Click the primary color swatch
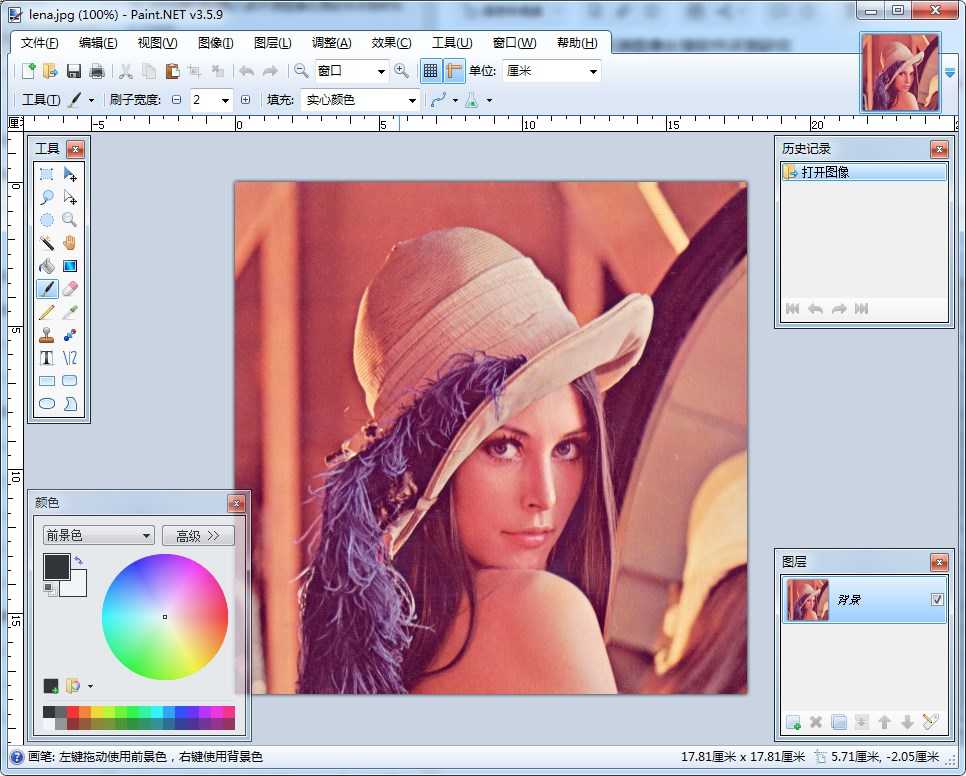Screen dimensions: 966x776 [x=57, y=567]
